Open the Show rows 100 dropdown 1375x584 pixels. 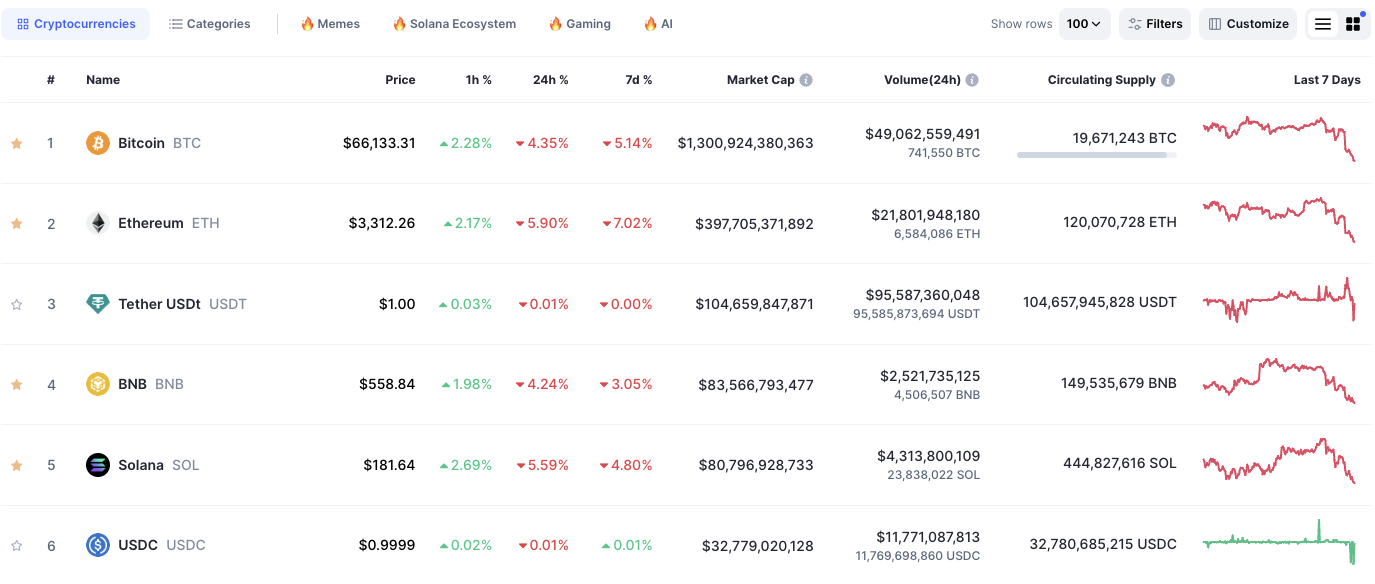click(1084, 24)
